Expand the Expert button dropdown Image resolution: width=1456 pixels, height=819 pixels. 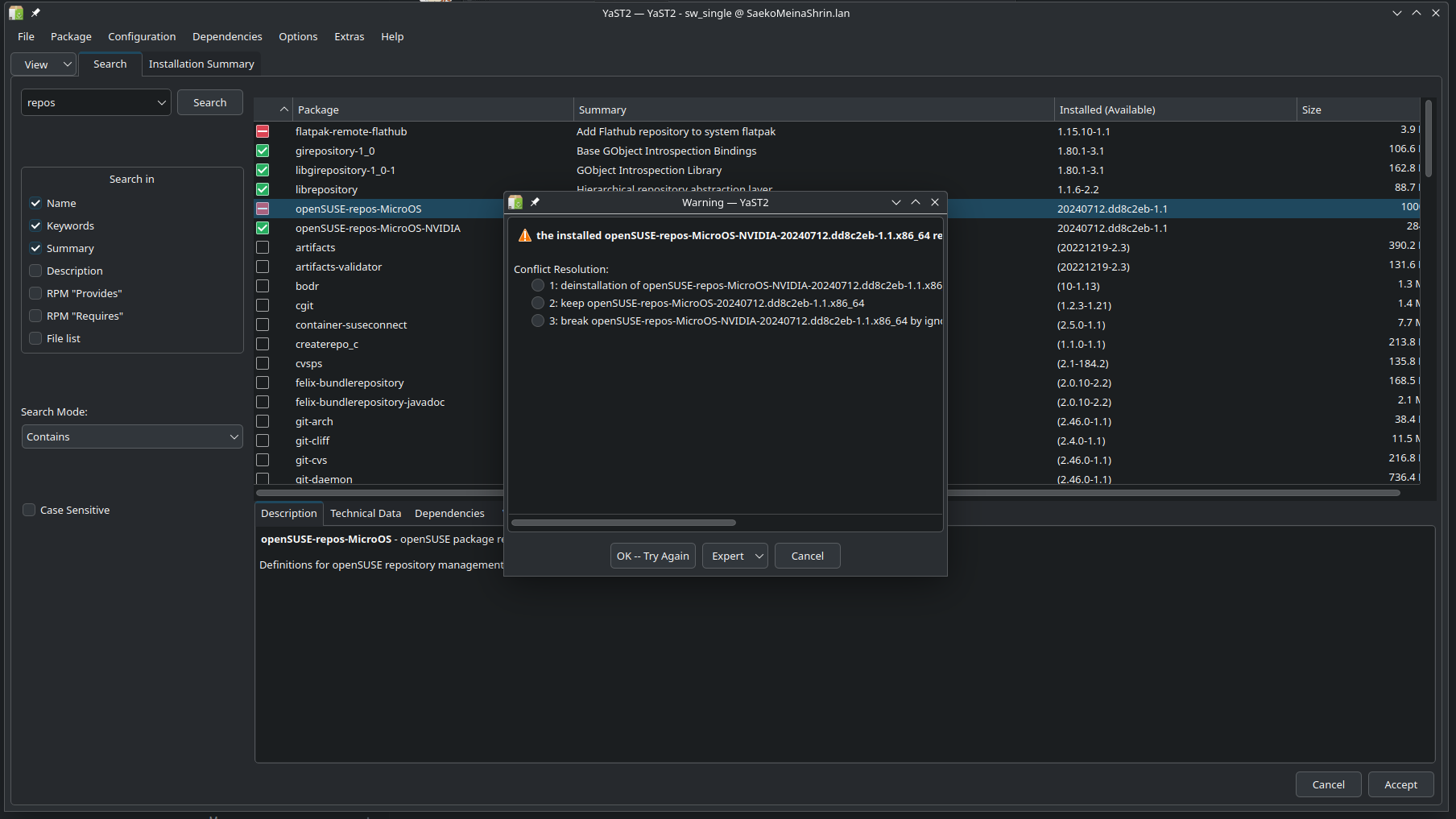[758, 556]
